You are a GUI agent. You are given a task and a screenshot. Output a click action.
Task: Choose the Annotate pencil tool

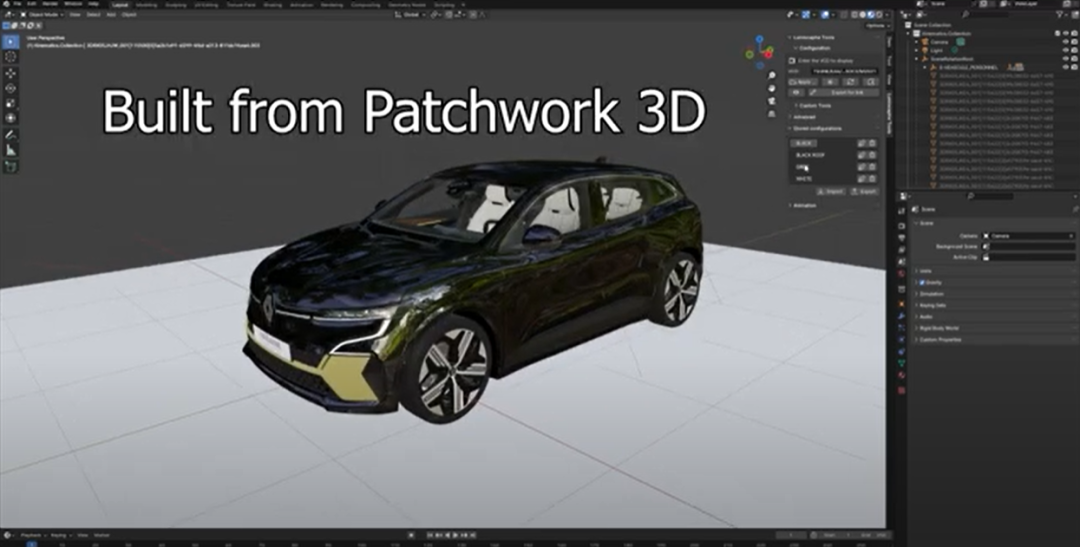coord(10,135)
